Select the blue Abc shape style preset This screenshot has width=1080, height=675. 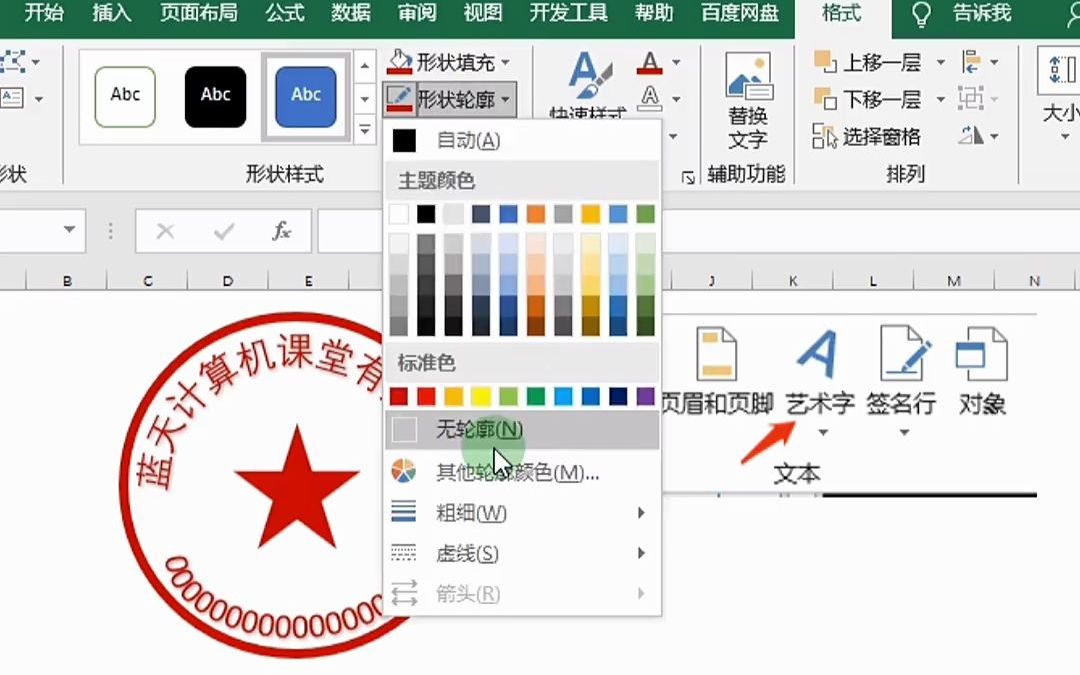coord(305,96)
